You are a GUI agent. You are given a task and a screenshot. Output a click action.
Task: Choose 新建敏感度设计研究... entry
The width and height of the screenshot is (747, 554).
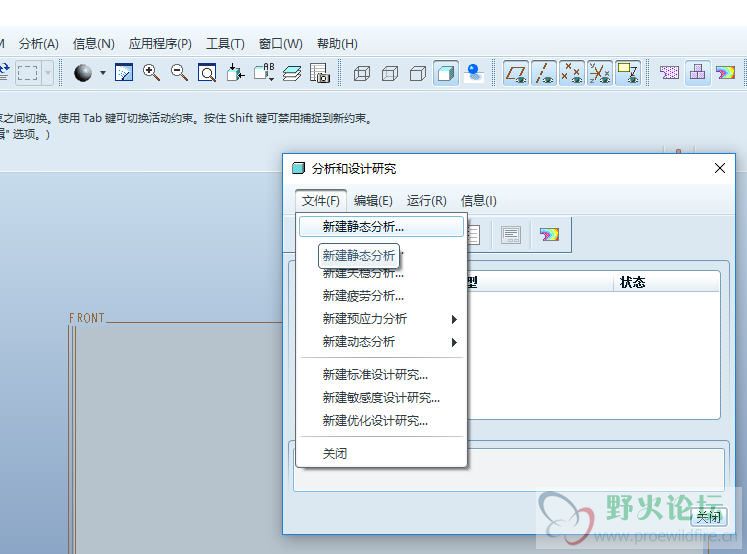[381, 398]
